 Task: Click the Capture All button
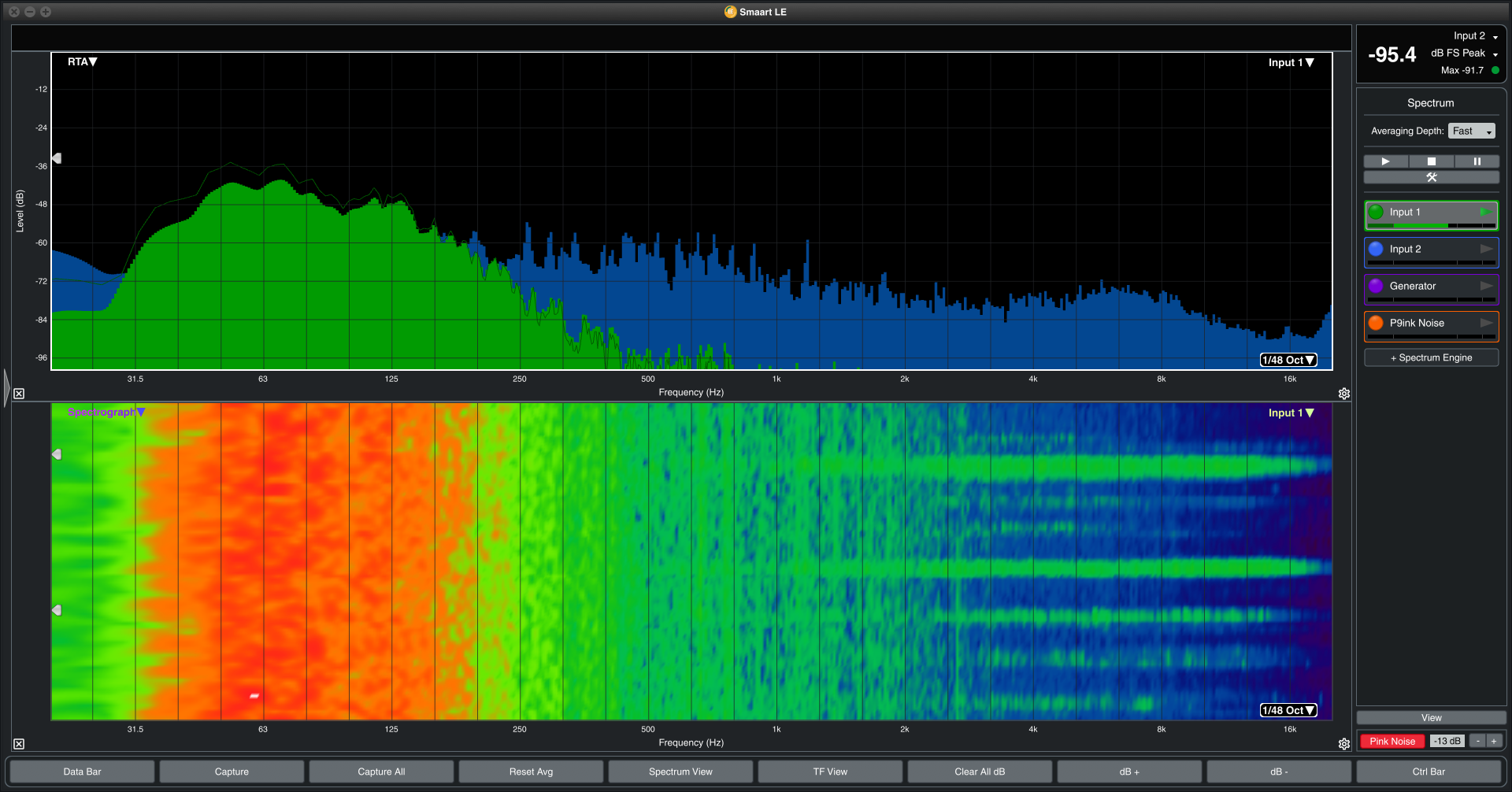381,772
